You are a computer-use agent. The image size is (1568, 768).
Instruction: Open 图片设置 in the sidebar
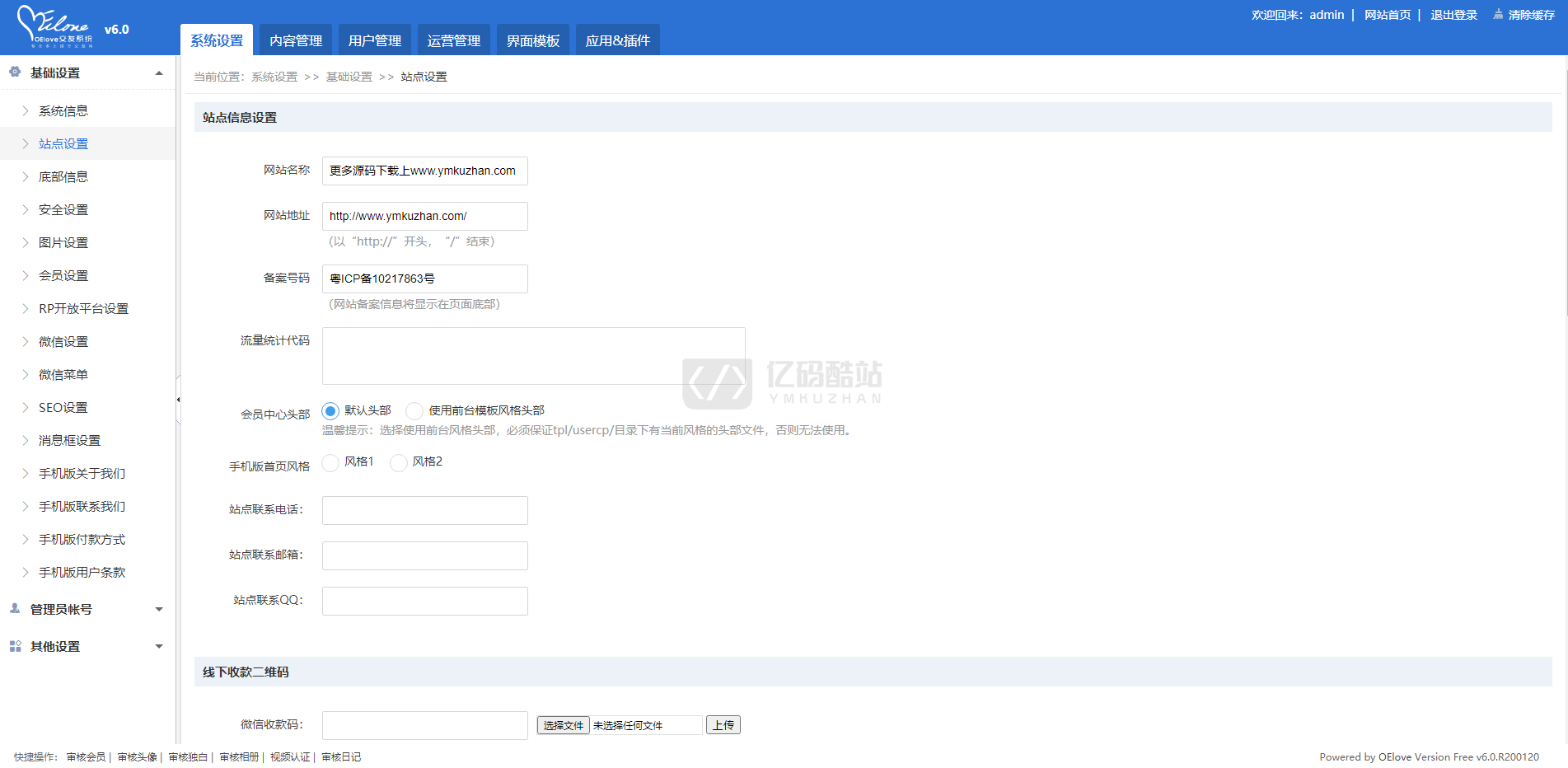pos(63,242)
